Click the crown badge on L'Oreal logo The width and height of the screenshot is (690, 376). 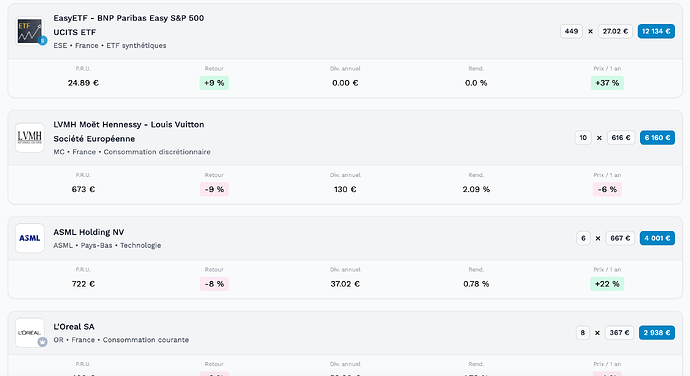[x=42, y=342]
